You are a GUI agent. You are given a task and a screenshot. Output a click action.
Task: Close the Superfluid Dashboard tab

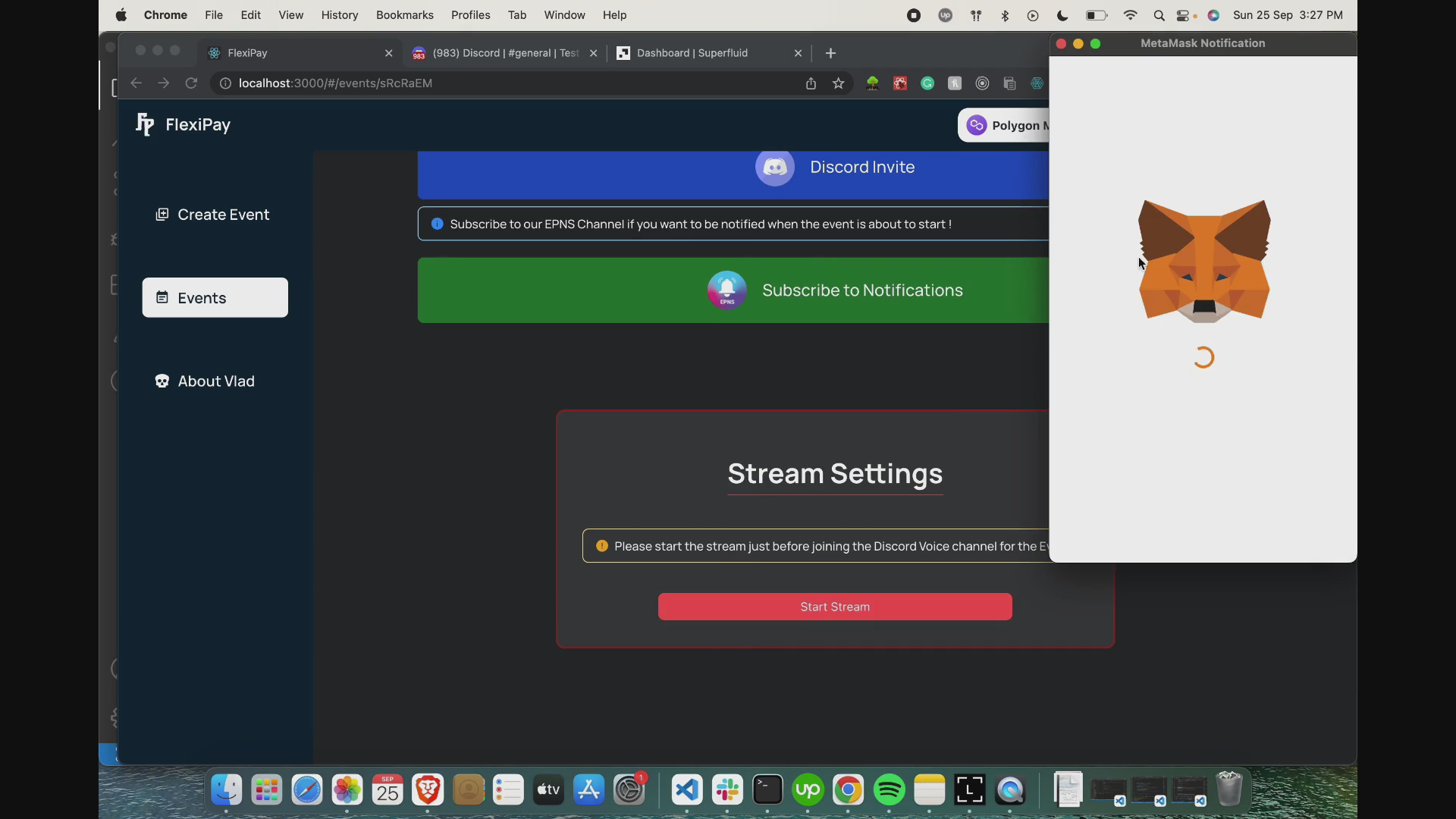click(798, 53)
